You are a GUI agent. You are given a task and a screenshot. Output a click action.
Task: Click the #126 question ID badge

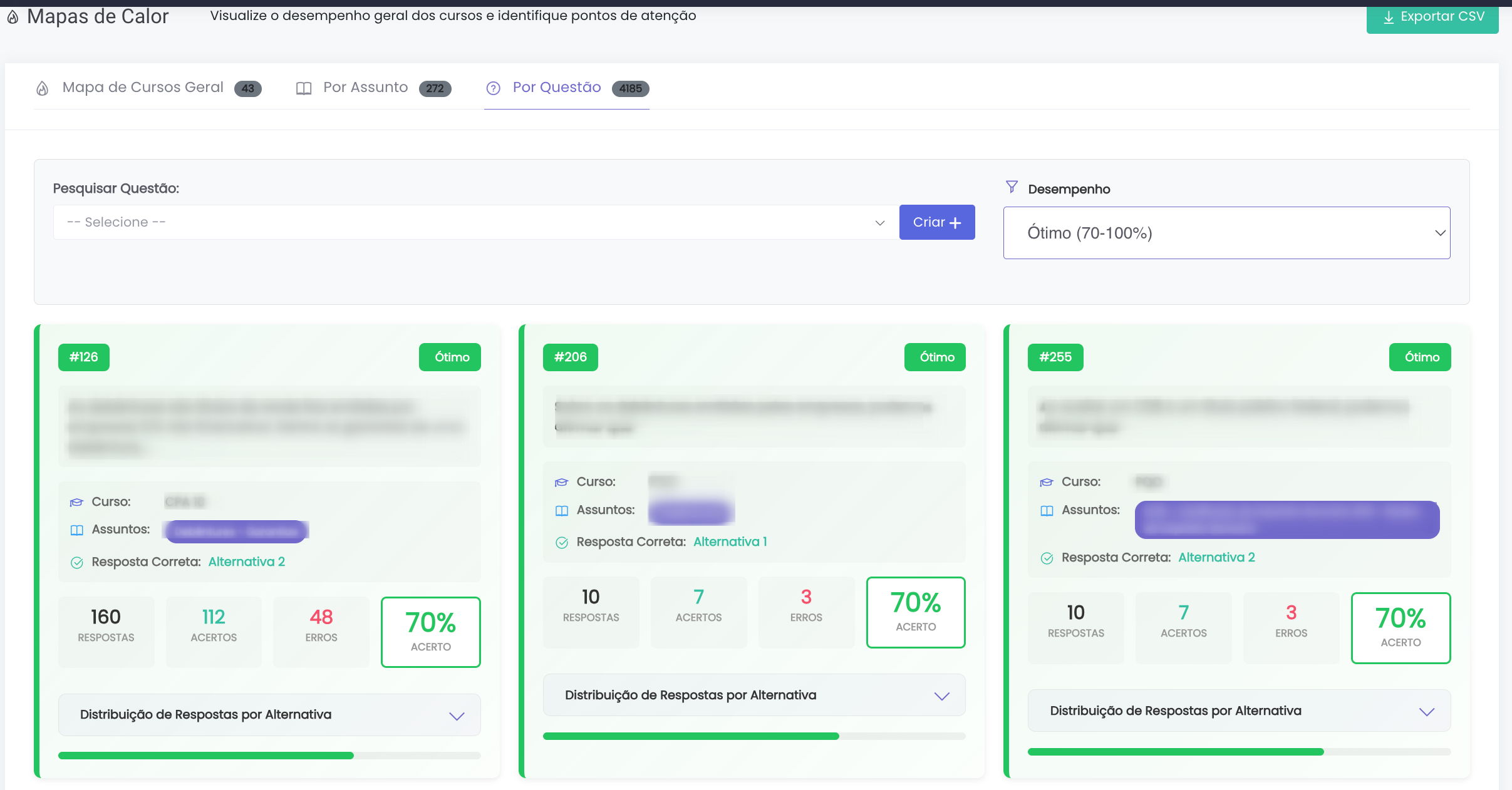point(84,357)
